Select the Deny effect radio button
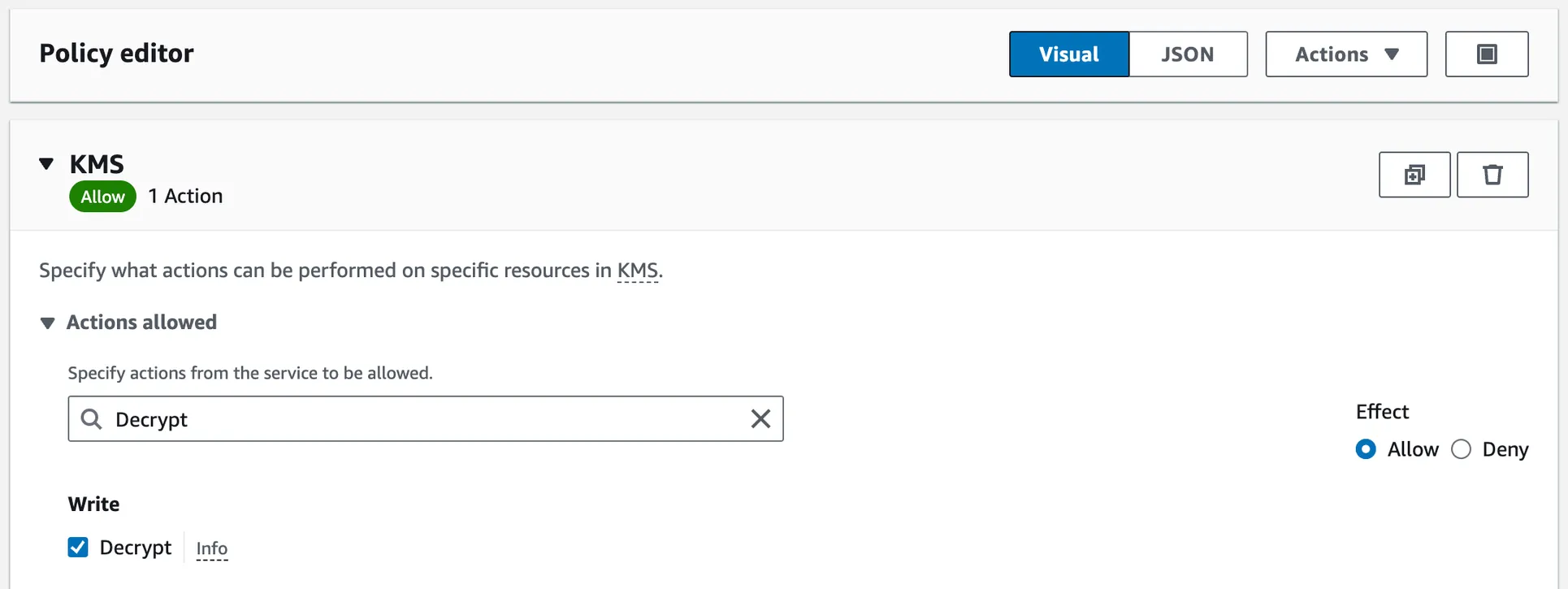1568x589 pixels. click(1461, 449)
